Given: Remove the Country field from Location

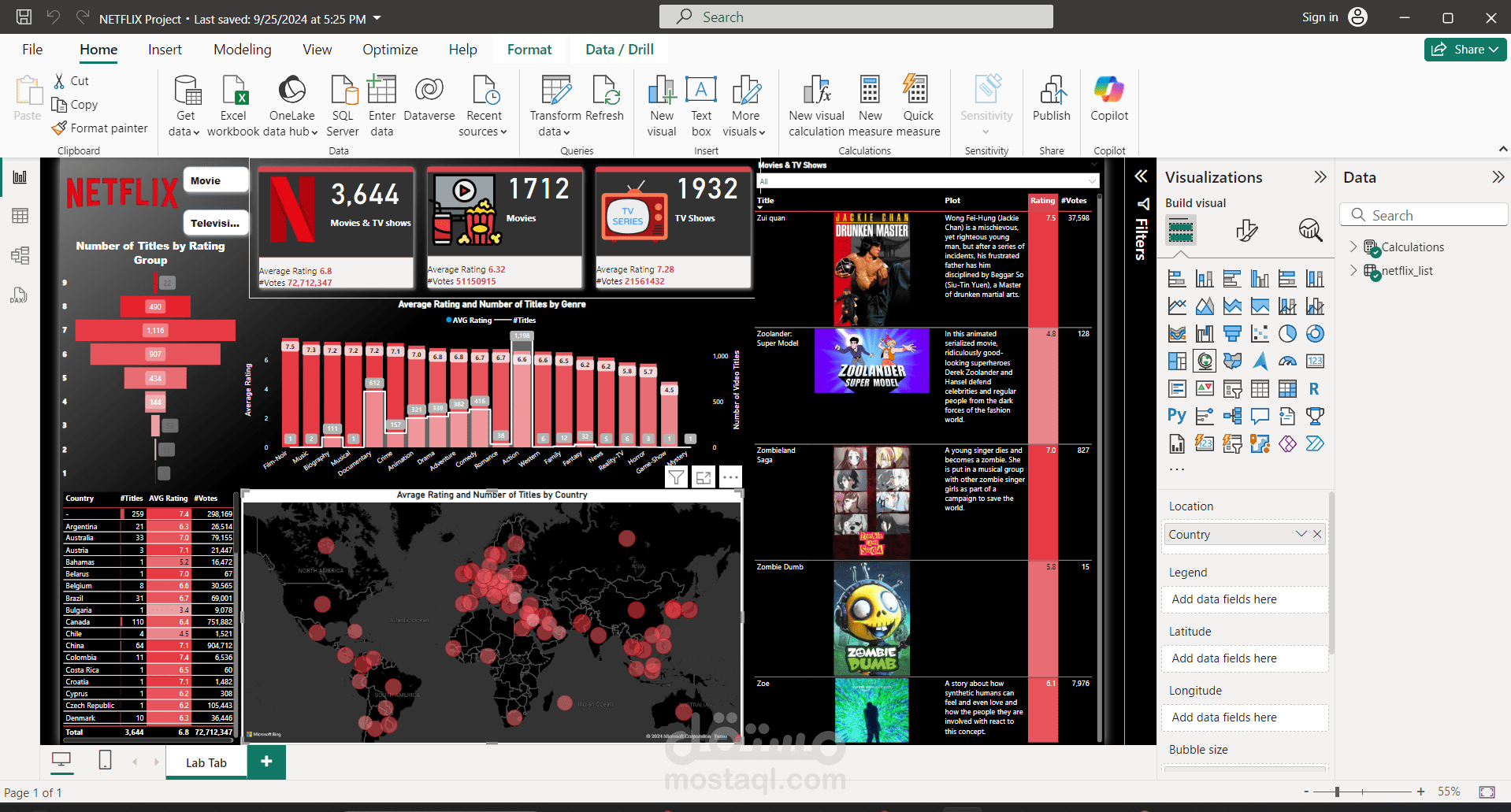Looking at the screenshot, I should click(x=1317, y=534).
